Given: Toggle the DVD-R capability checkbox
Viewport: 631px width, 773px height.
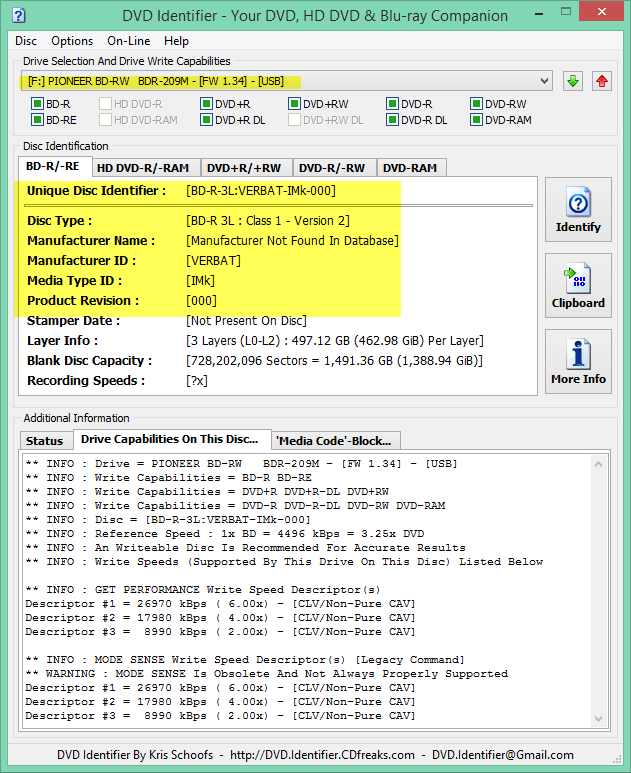Looking at the screenshot, I should point(392,104).
